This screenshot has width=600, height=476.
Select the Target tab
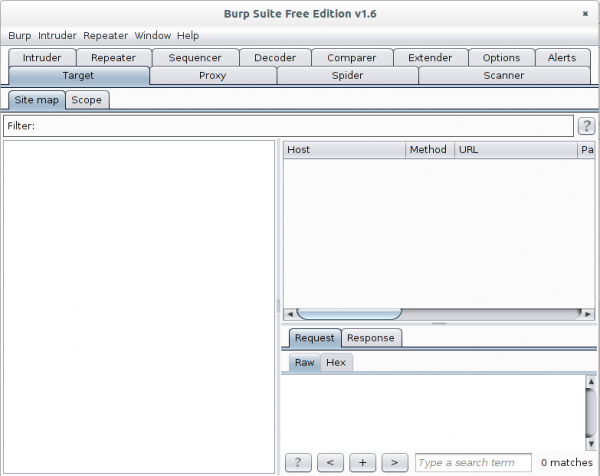(78, 76)
